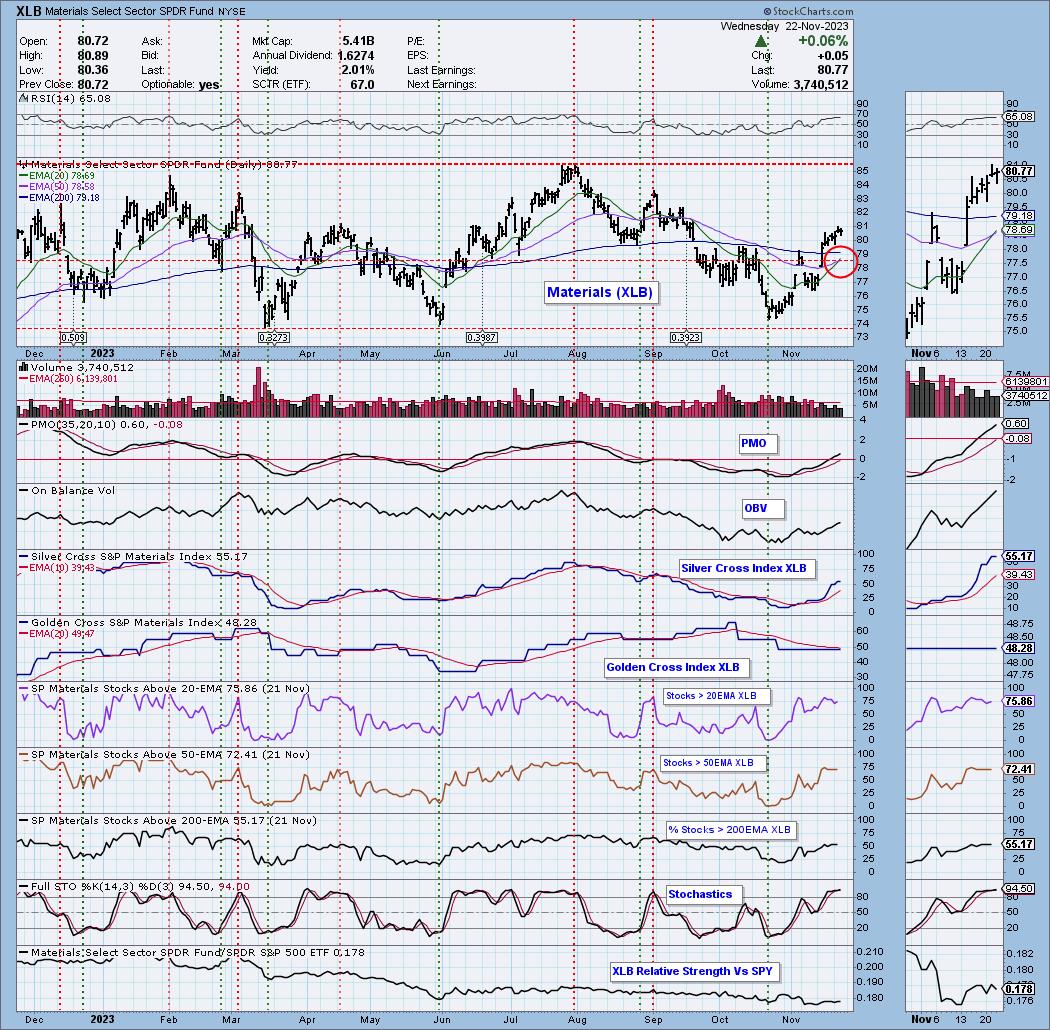Click SP Materials Stocks Above 200-EMA title

click(168, 820)
